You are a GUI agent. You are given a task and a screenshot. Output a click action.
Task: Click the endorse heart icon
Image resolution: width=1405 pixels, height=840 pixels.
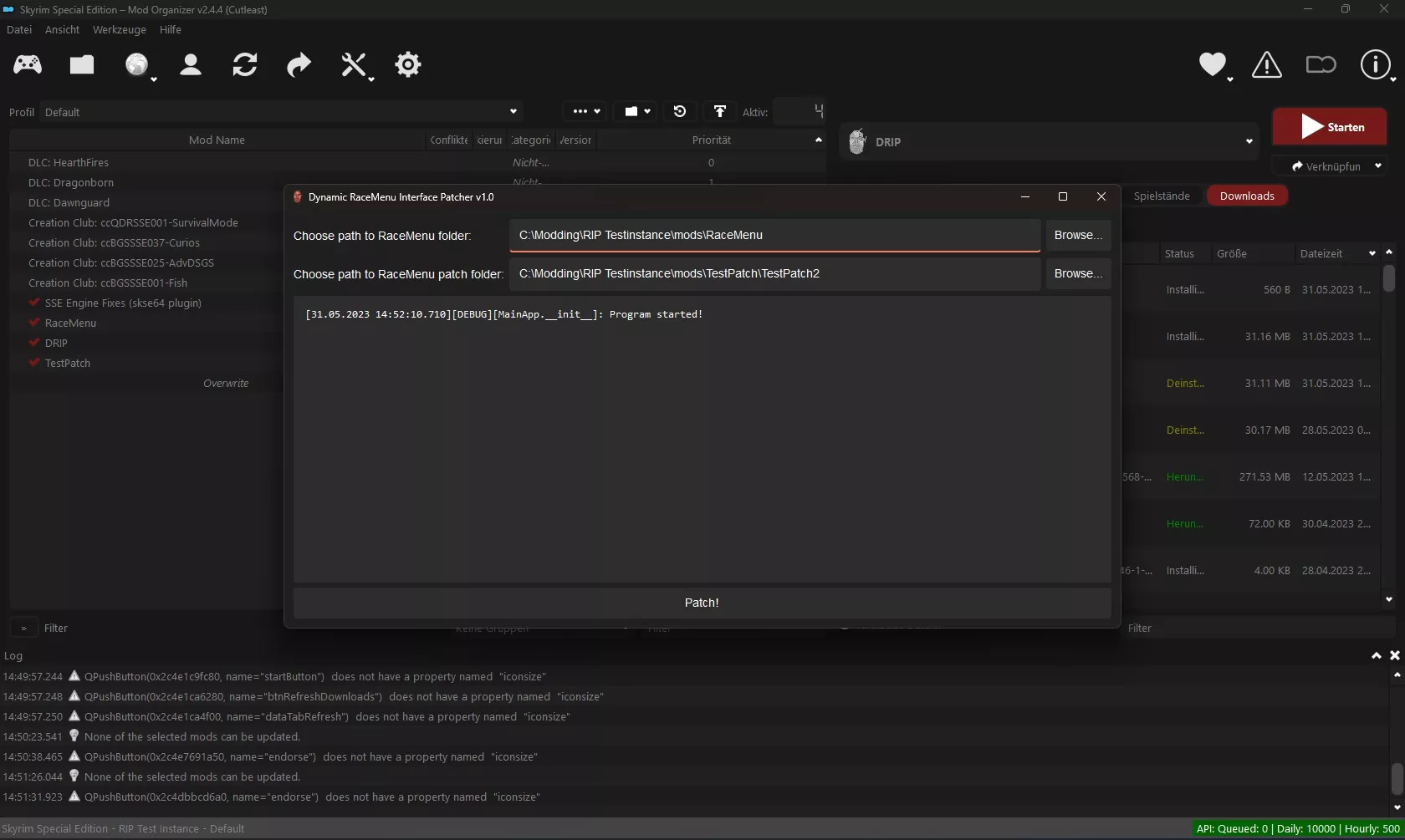click(x=1212, y=64)
